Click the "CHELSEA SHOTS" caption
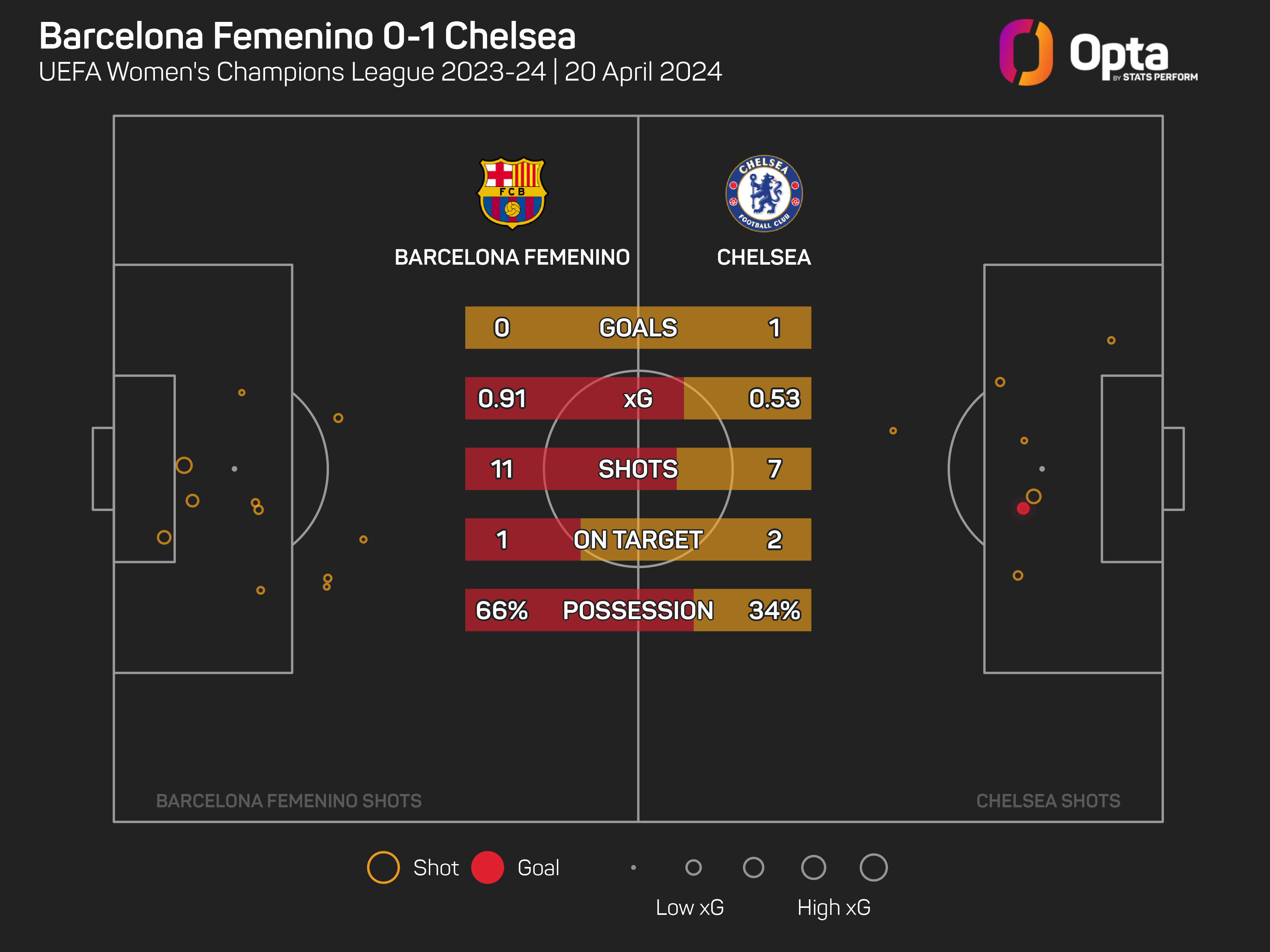 pyautogui.click(x=1048, y=801)
